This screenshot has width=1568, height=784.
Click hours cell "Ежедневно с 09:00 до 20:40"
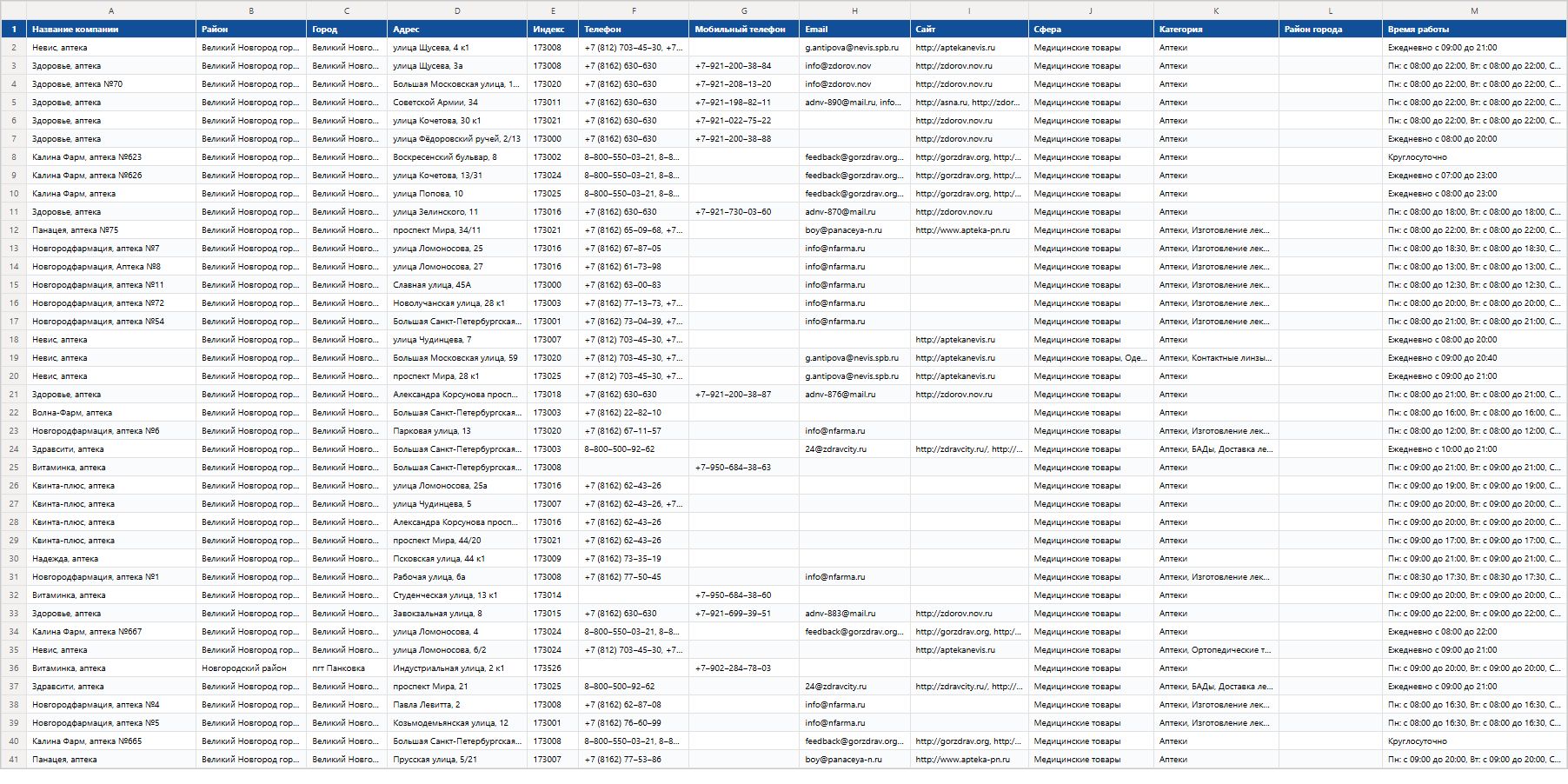point(1474,358)
